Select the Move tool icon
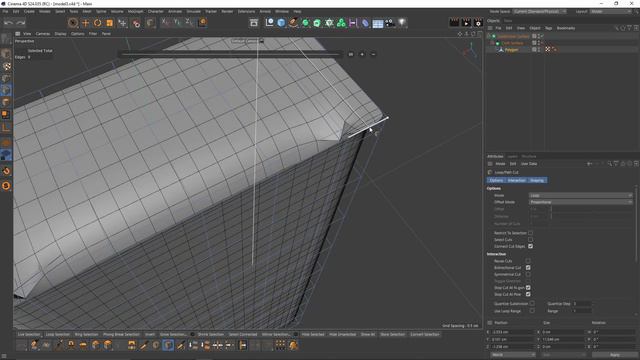 click(x=85, y=23)
